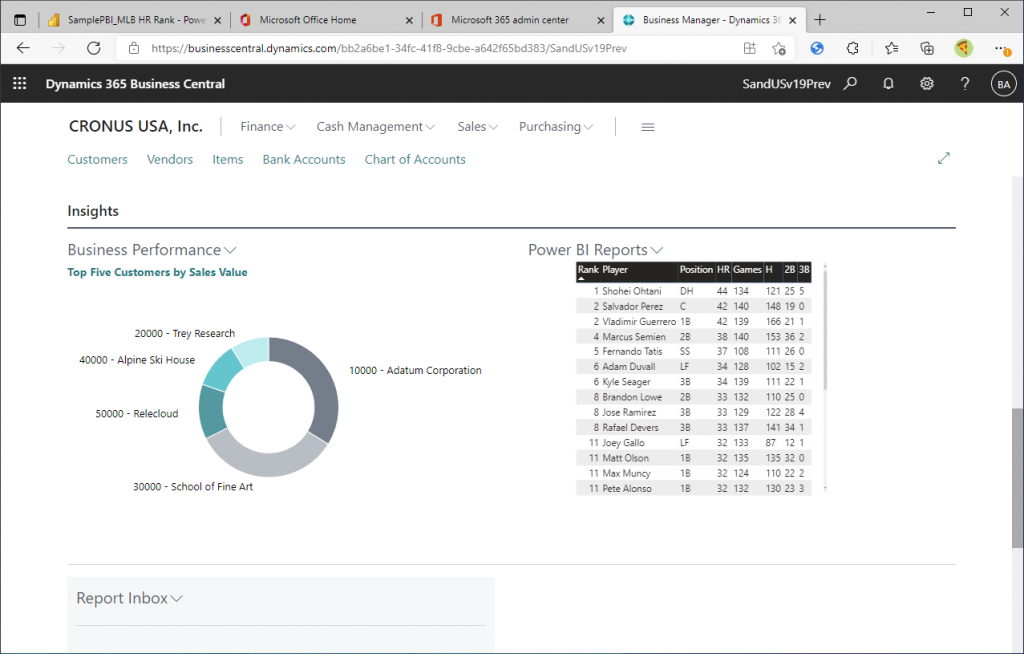Close the Microsoft 365 admin center tab
Viewport: 1024px width, 654px height.
[x=601, y=20]
